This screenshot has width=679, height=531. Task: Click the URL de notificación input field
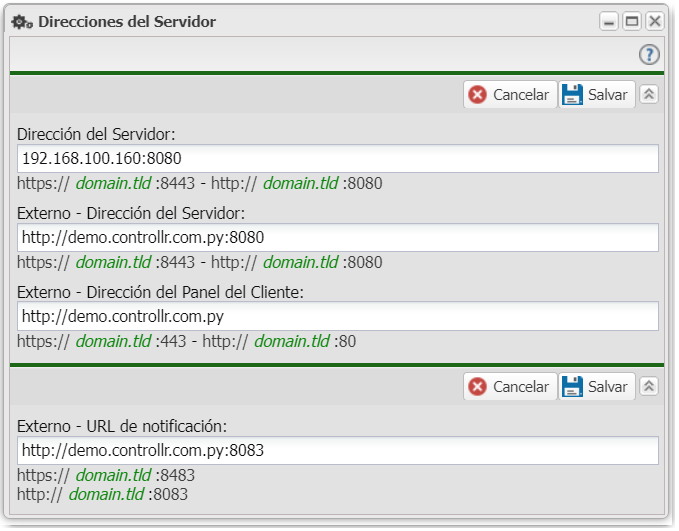338,450
